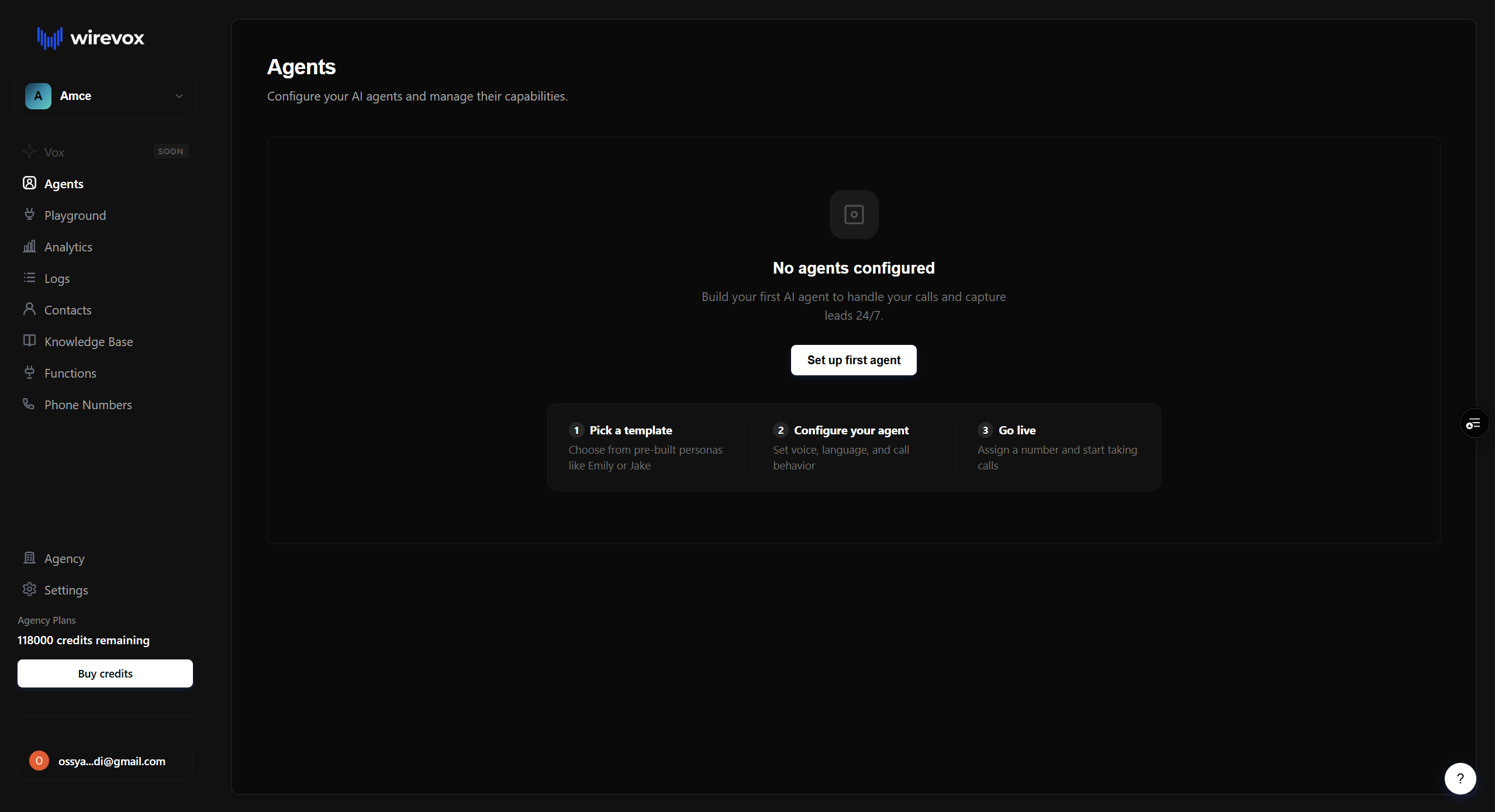This screenshot has width=1495, height=812.
Task: Click the Configure your agent step
Action: pos(854,447)
